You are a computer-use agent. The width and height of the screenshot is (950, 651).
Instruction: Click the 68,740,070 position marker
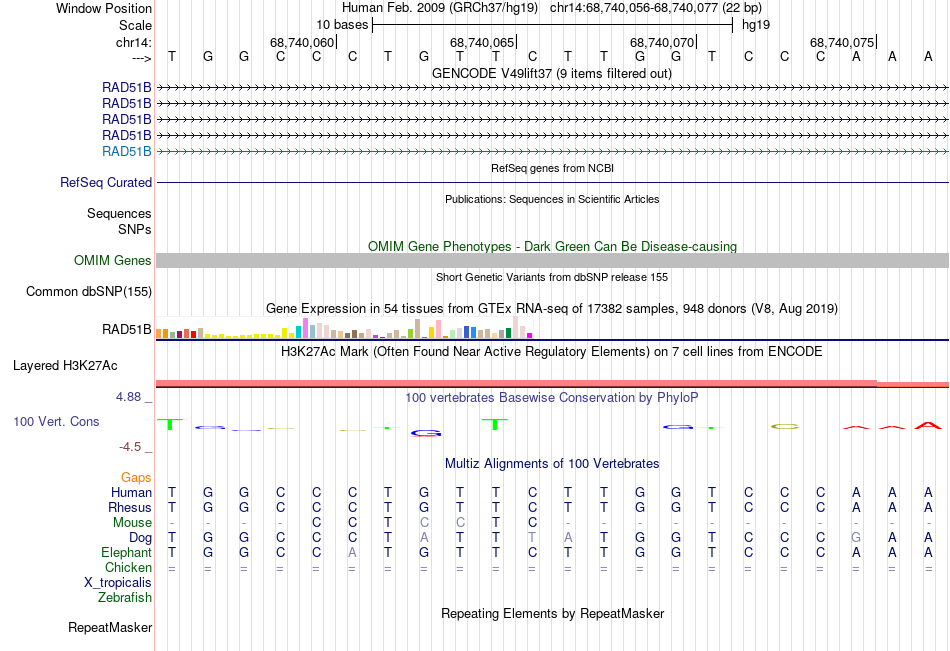click(x=662, y=42)
